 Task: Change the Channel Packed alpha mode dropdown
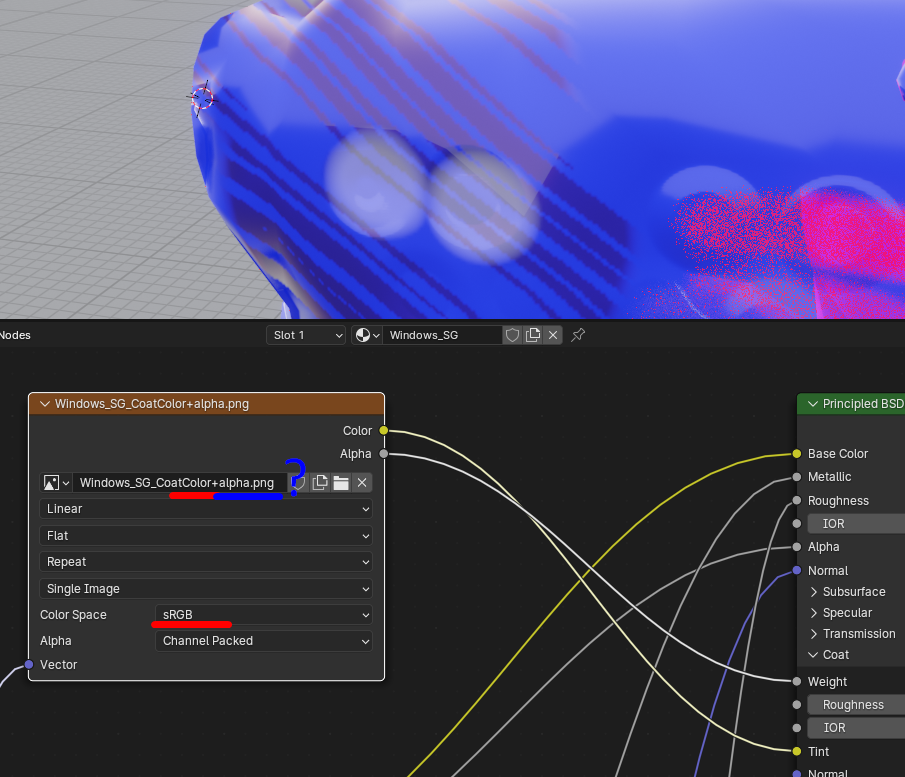tap(264, 641)
